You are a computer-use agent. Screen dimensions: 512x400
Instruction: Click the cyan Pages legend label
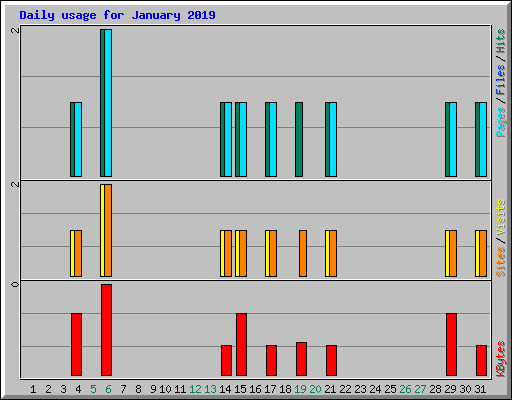pos(501,122)
